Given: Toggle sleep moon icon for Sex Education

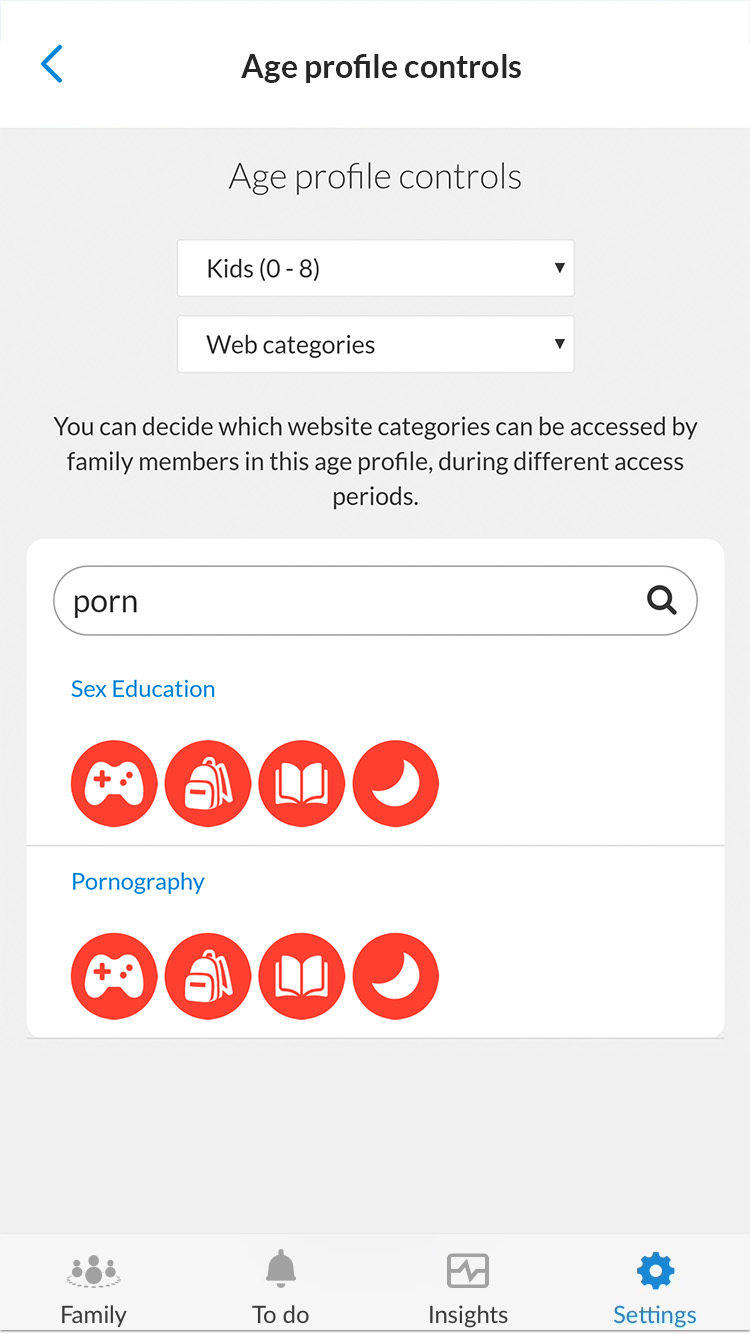Looking at the screenshot, I should [x=396, y=784].
